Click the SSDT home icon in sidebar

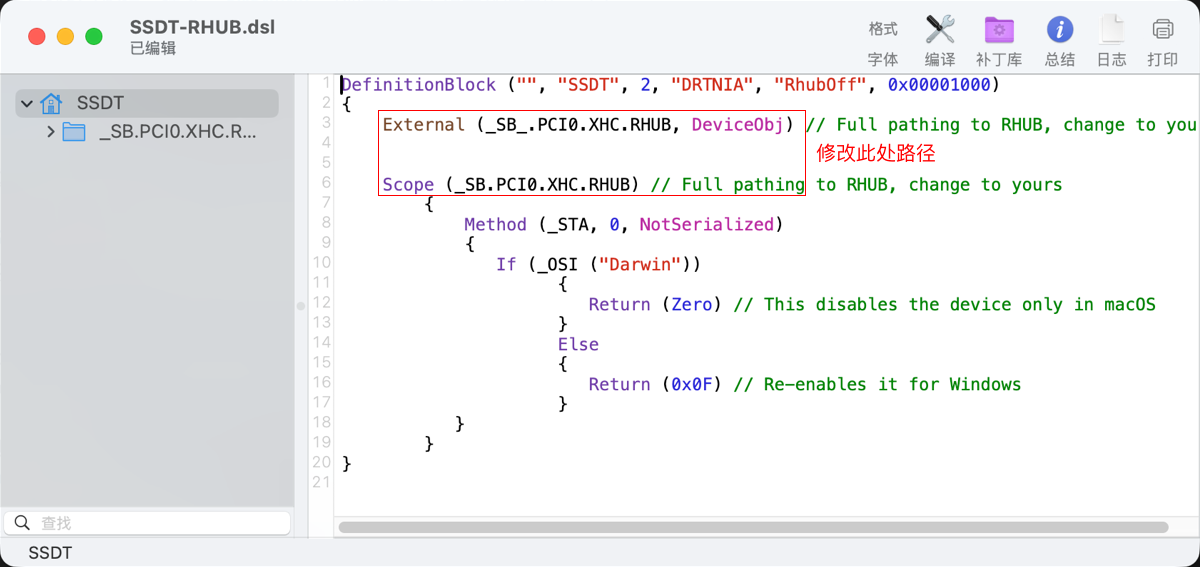[52, 103]
